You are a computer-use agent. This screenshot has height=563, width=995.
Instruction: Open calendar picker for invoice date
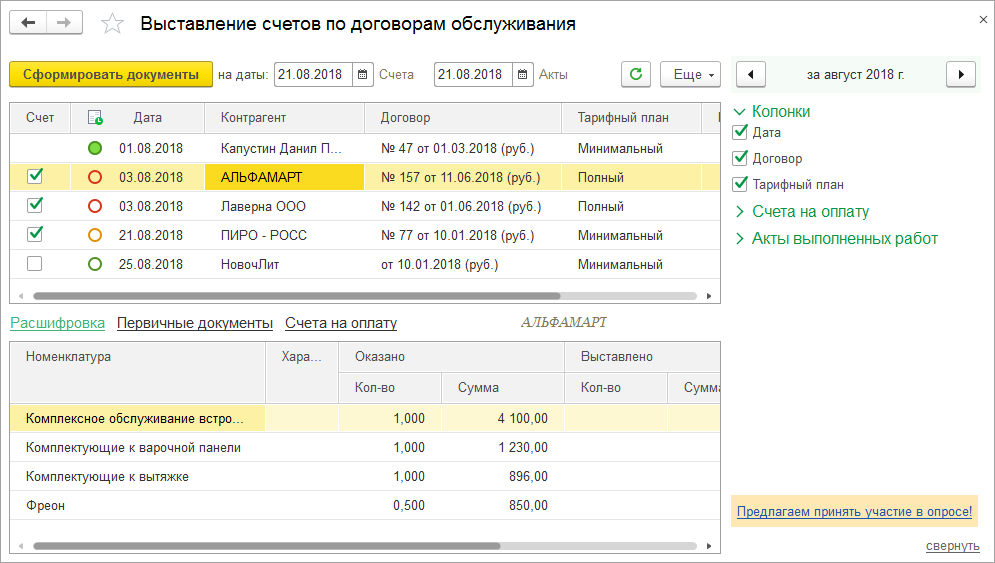click(362, 75)
